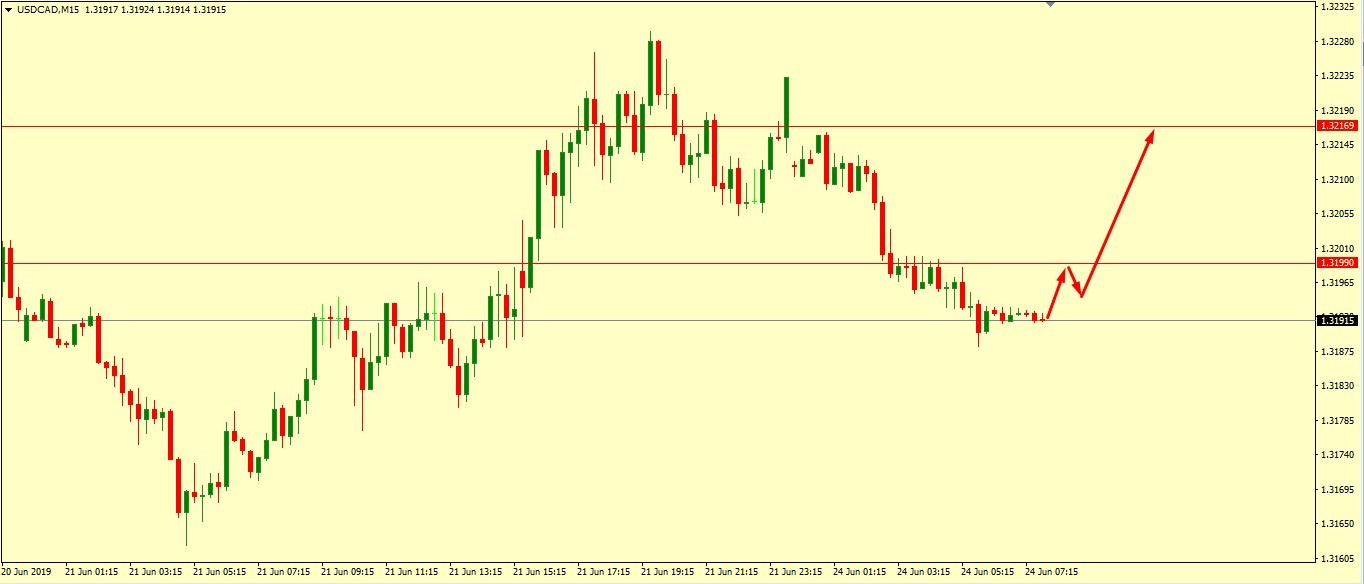Select the small downward red arrow segment
Viewport: 1364px width, 584px height.
[x=1075, y=283]
